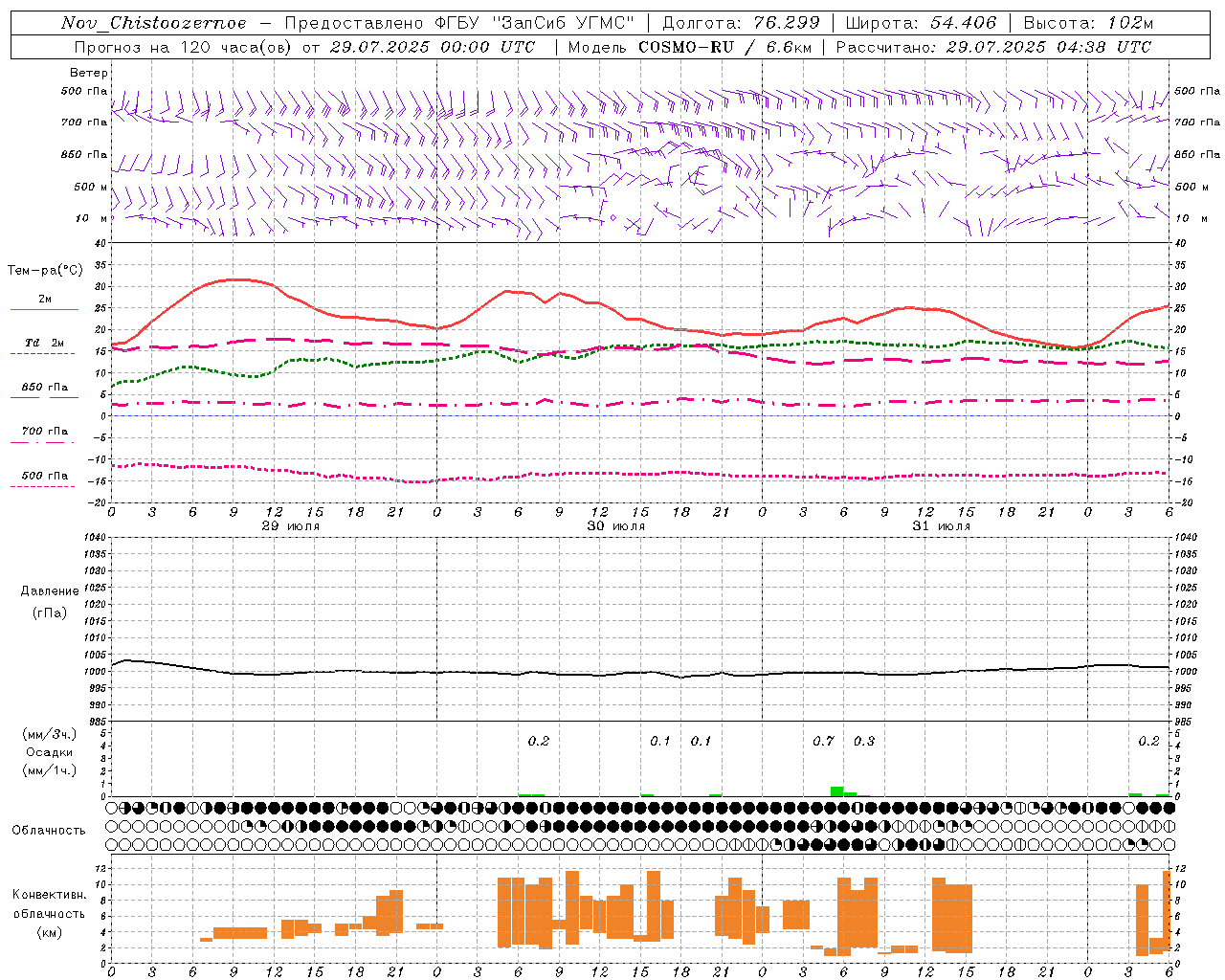1225x980 pixels.
Task: Click the Осадки panel label
Action: pos(50,752)
